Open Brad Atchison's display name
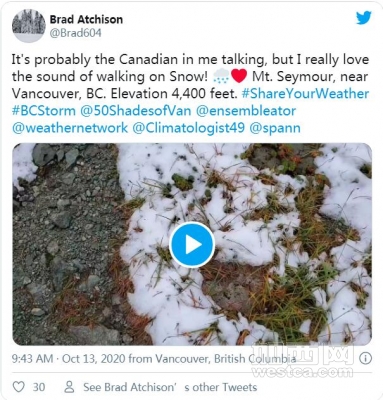The image size is (383, 400). coord(86,20)
